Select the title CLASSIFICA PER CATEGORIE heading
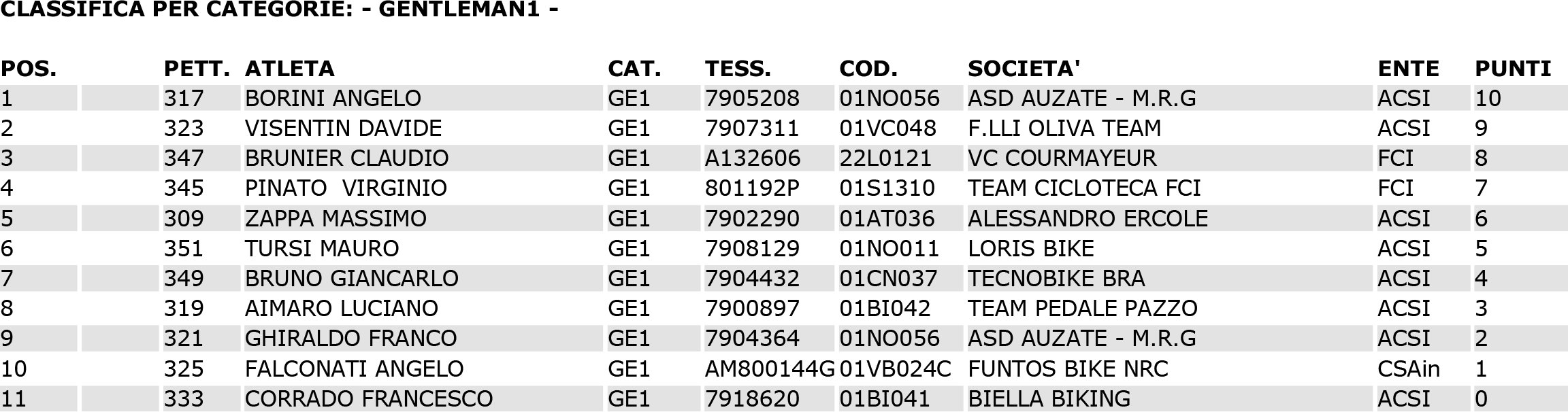1568x412 pixels. 280,10
